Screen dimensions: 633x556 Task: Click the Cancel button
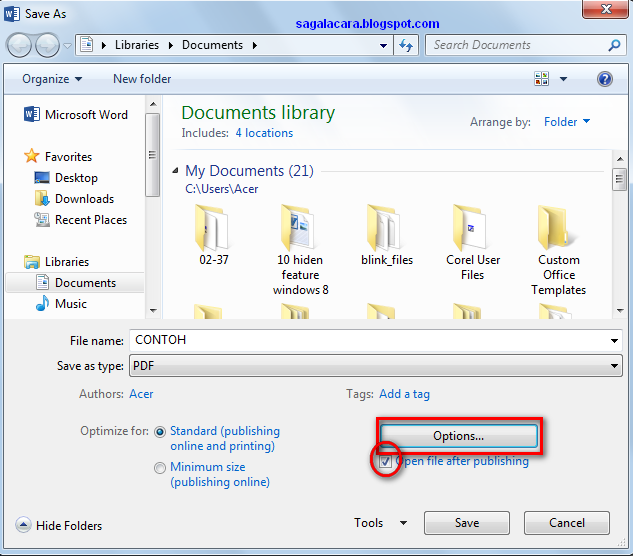tap(567, 523)
